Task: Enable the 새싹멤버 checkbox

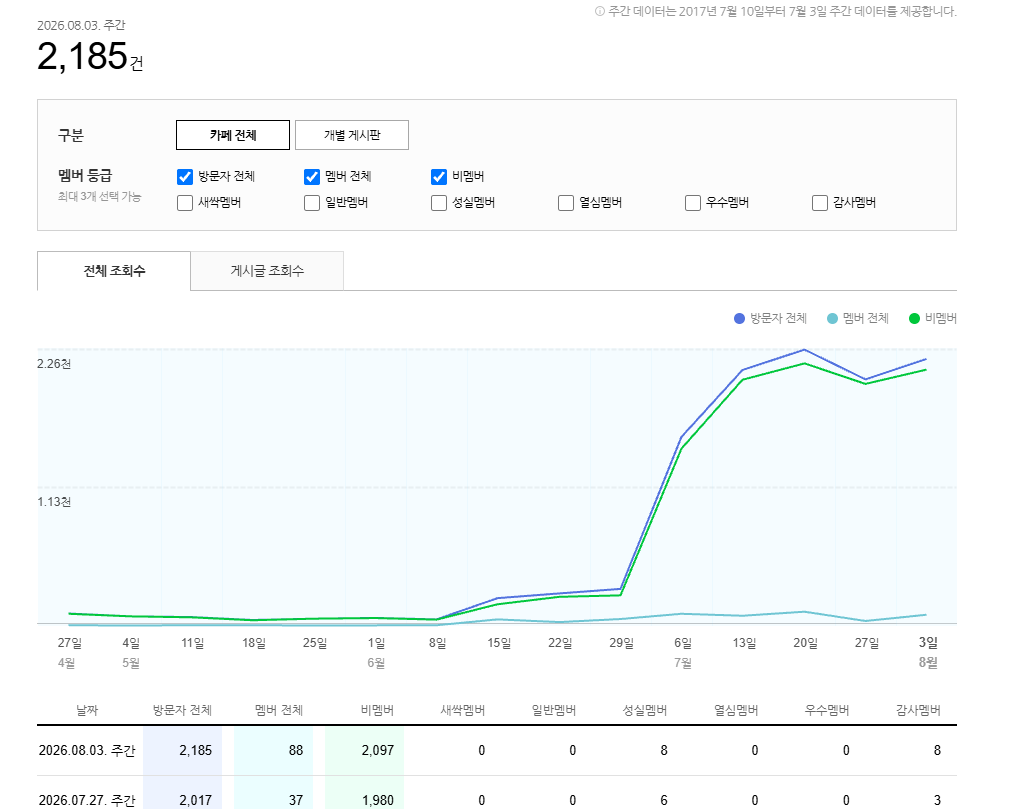Action: pyautogui.click(x=185, y=203)
